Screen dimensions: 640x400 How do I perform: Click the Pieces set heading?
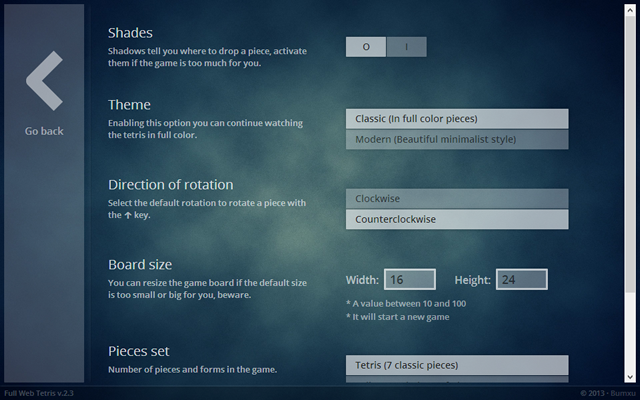coord(138,351)
